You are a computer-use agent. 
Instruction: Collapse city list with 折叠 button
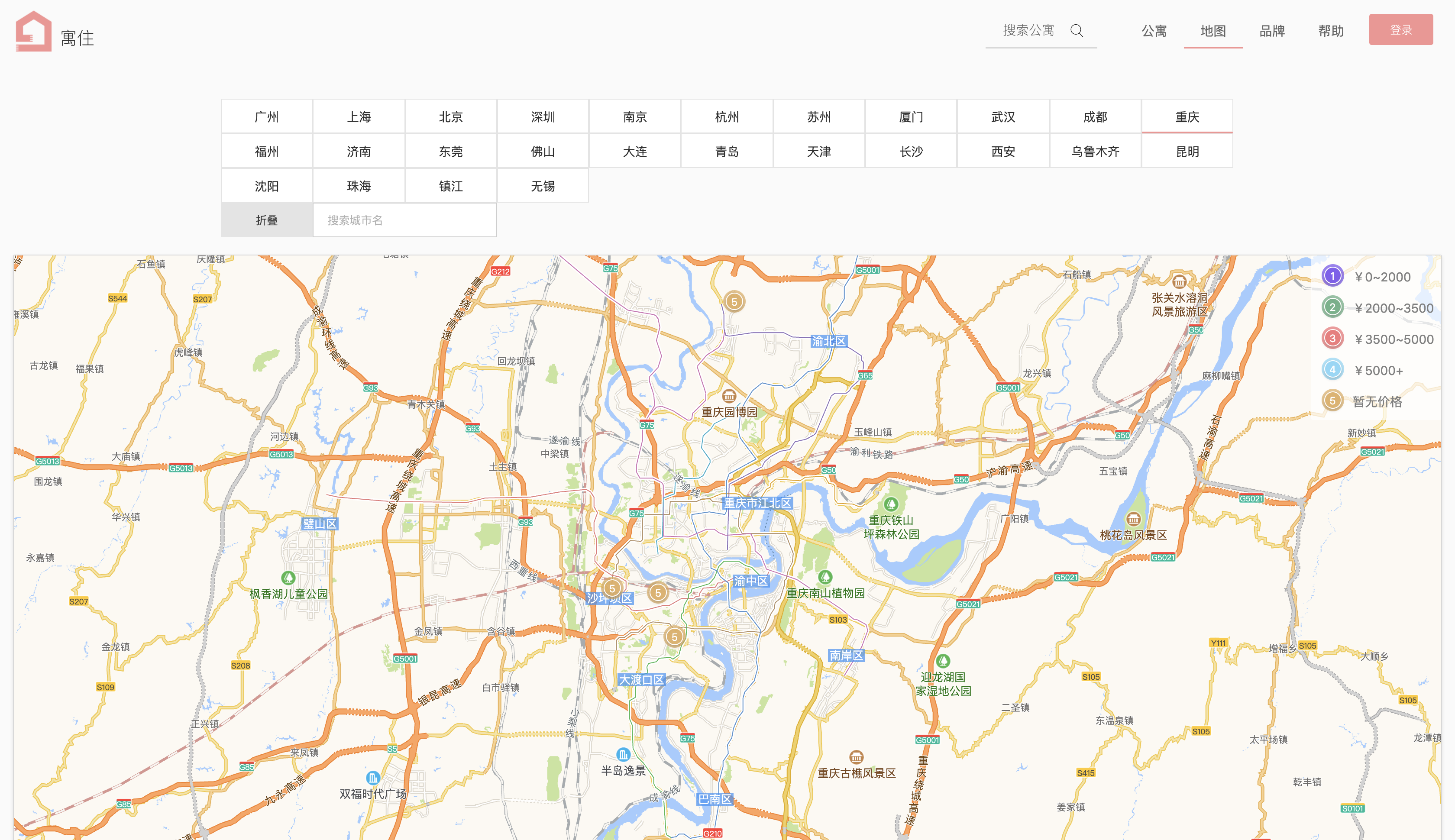click(267, 220)
